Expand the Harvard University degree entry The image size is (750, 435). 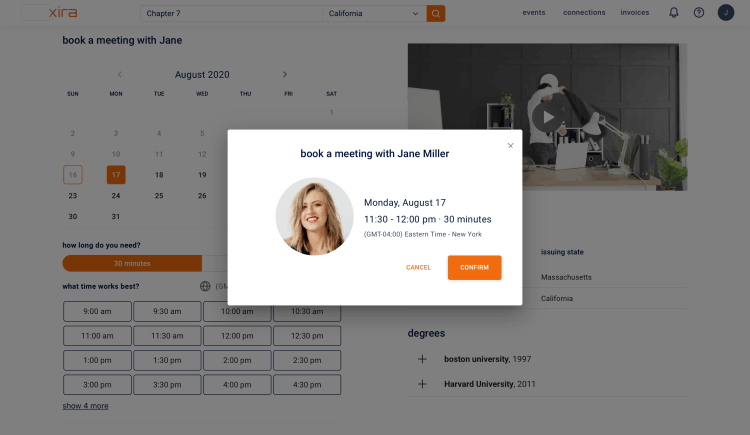[x=422, y=384]
